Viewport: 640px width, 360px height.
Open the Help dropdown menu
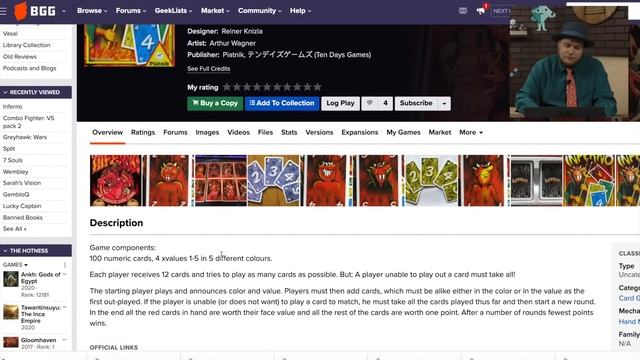(300, 11)
